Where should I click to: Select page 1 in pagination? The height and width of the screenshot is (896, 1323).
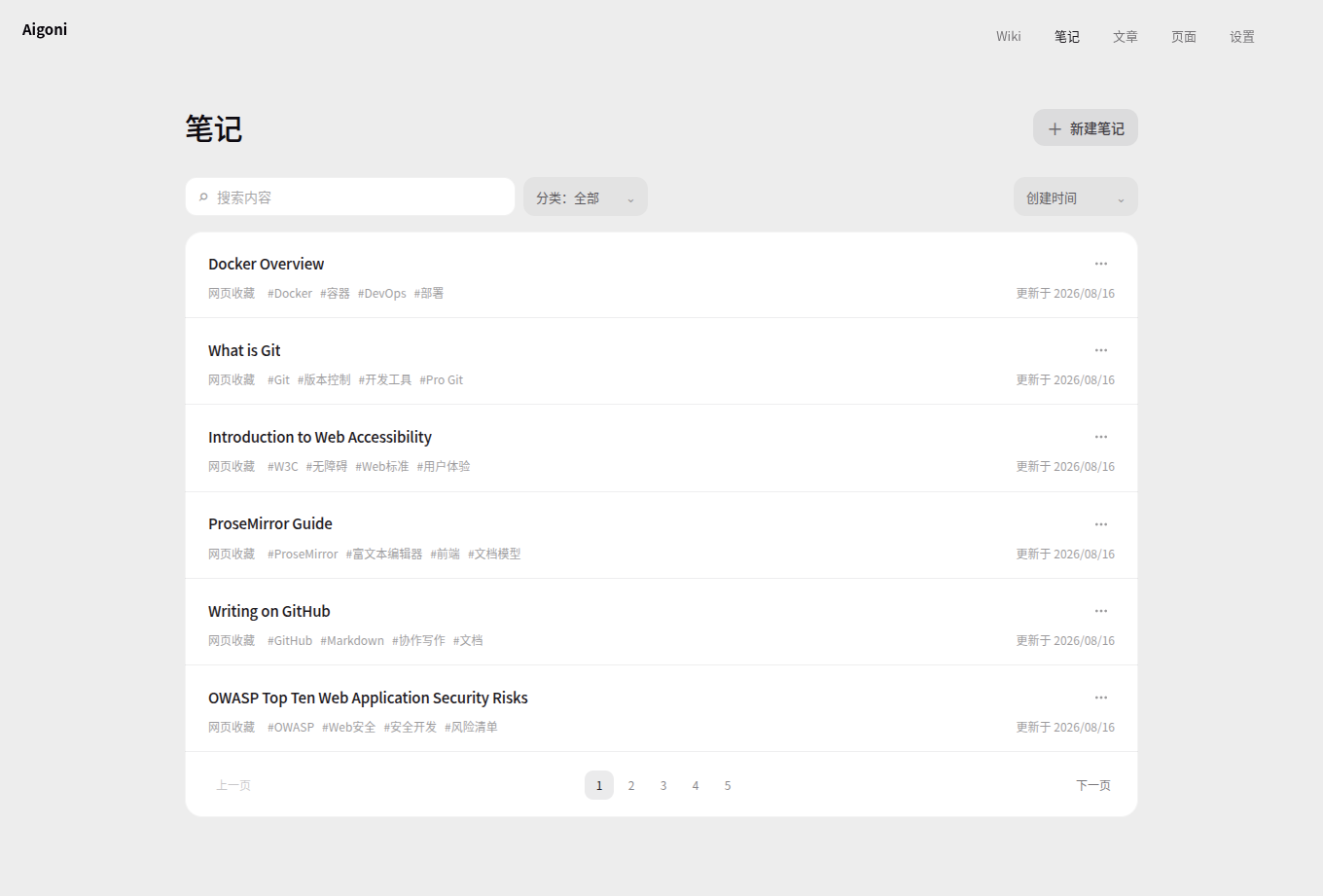[x=599, y=785]
